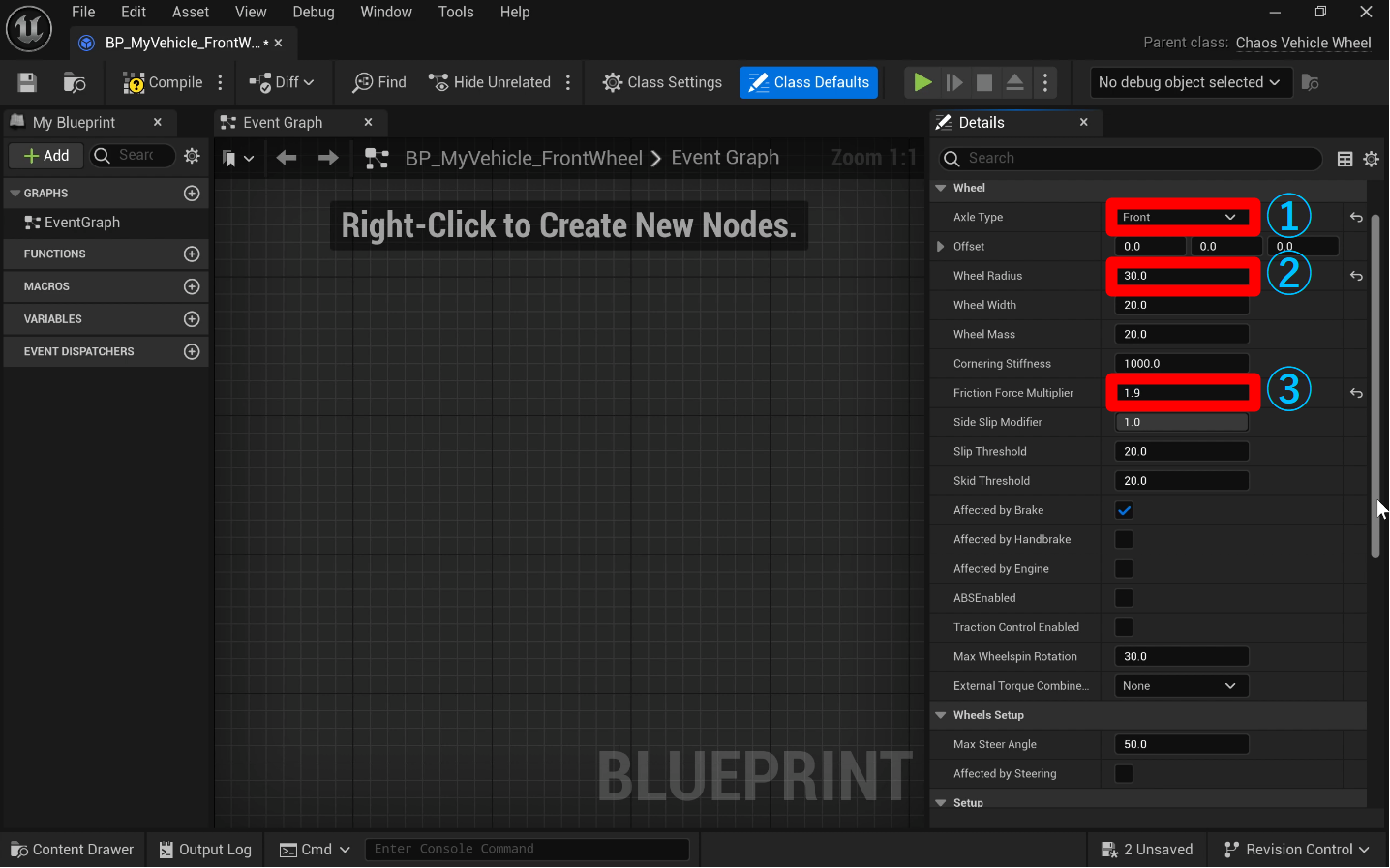Close the Details panel tab
The width and height of the screenshot is (1390, 868).
tap(1084, 122)
